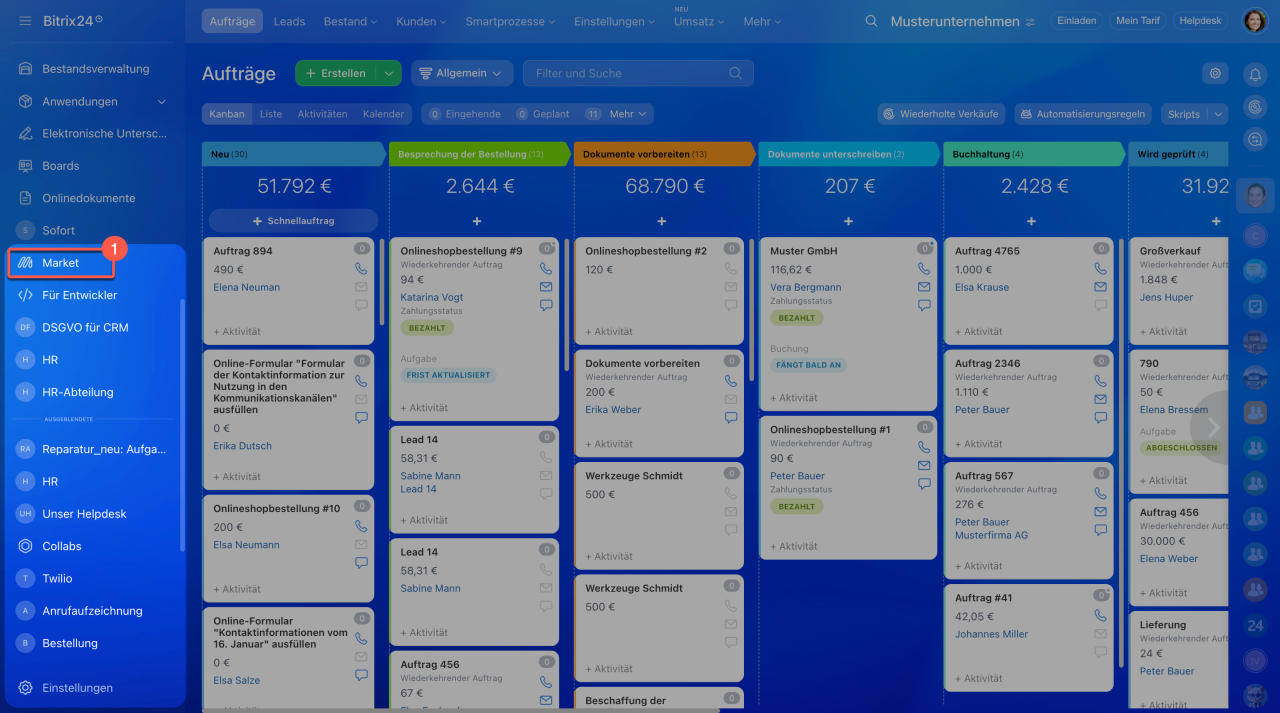Switch to the Leads tab

289,21
